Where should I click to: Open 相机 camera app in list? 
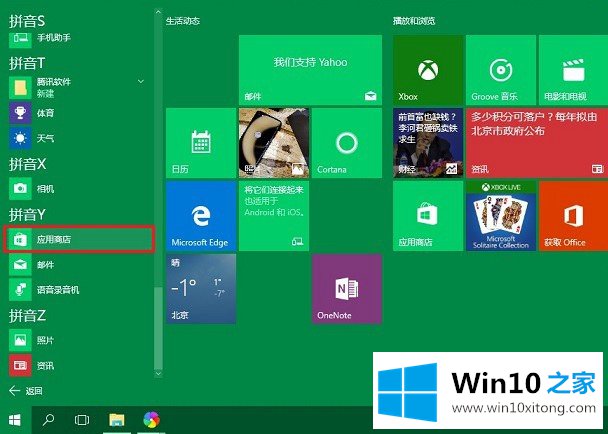(78, 189)
